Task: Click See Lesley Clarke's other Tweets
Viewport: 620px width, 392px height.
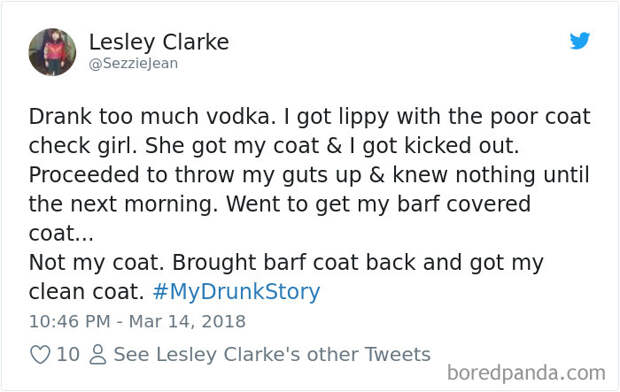Action: 272,354
